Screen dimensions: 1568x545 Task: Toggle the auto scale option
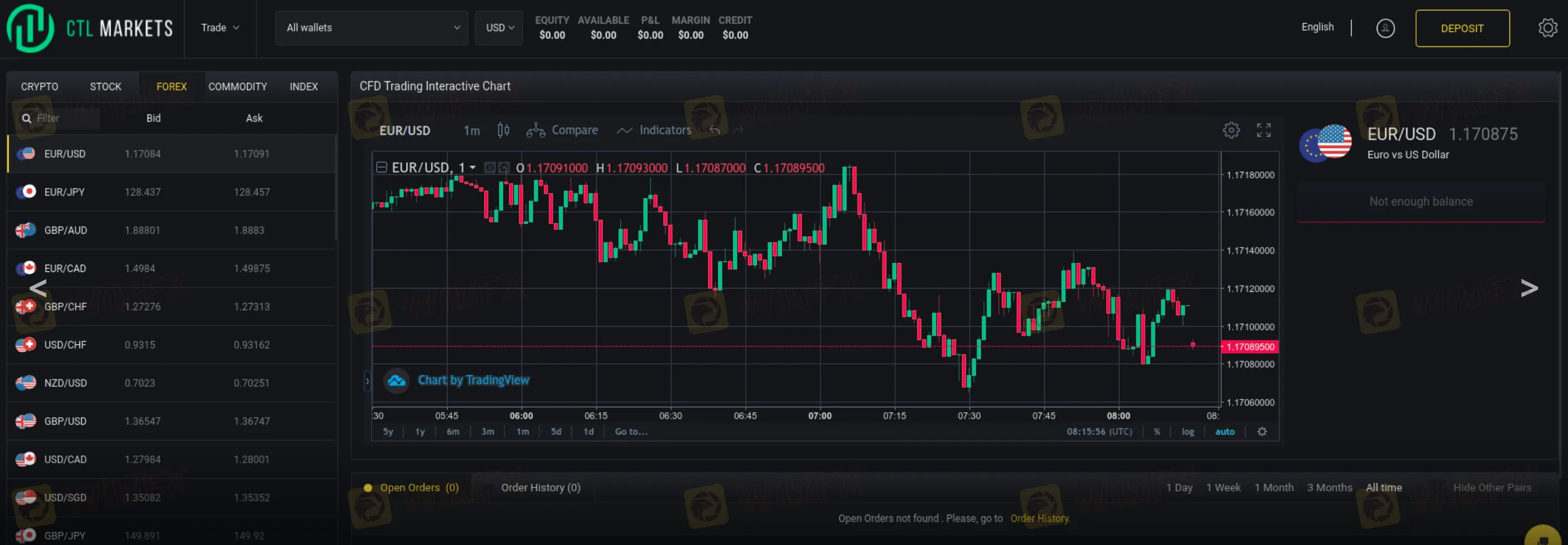tap(1225, 432)
